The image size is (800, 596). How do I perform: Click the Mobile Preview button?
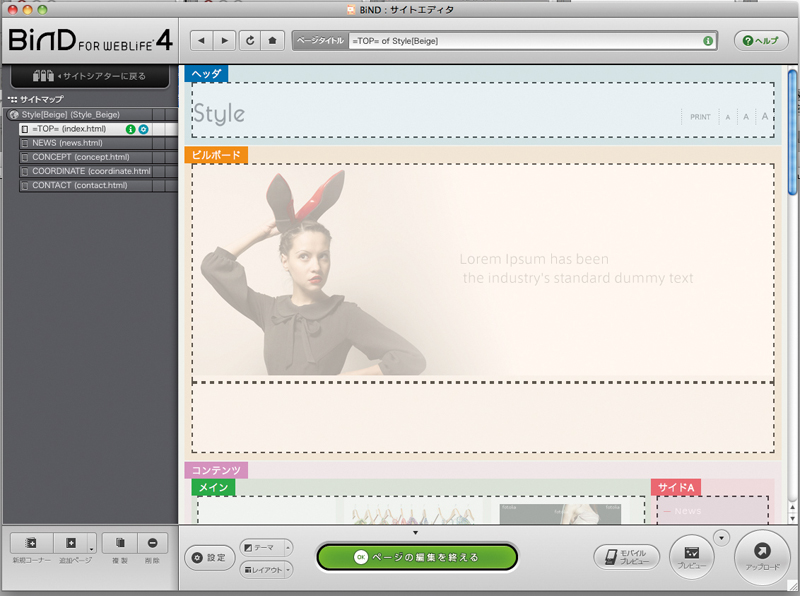coord(626,557)
